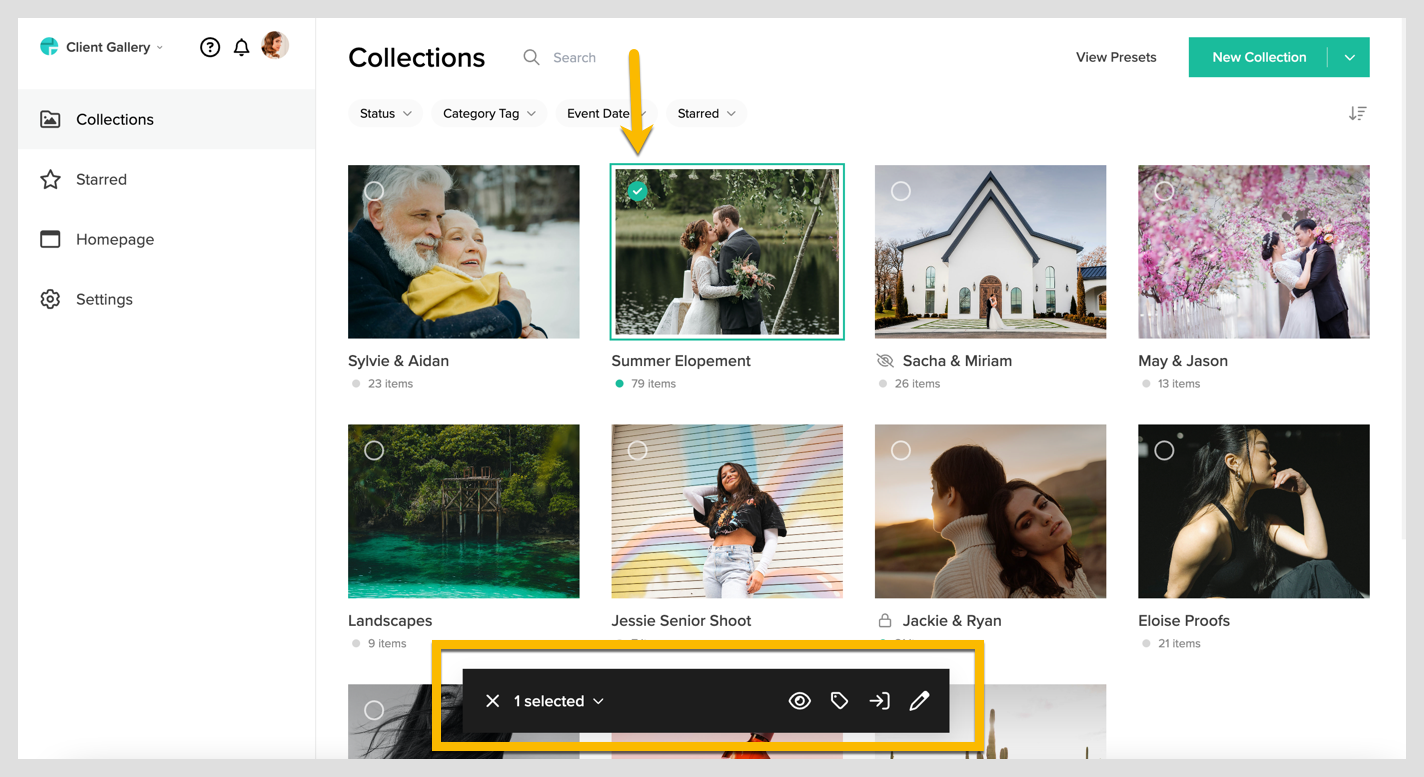Open the Sylvie & Aidan thumbnail
This screenshot has height=777, width=1424.
tap(464, 252)
